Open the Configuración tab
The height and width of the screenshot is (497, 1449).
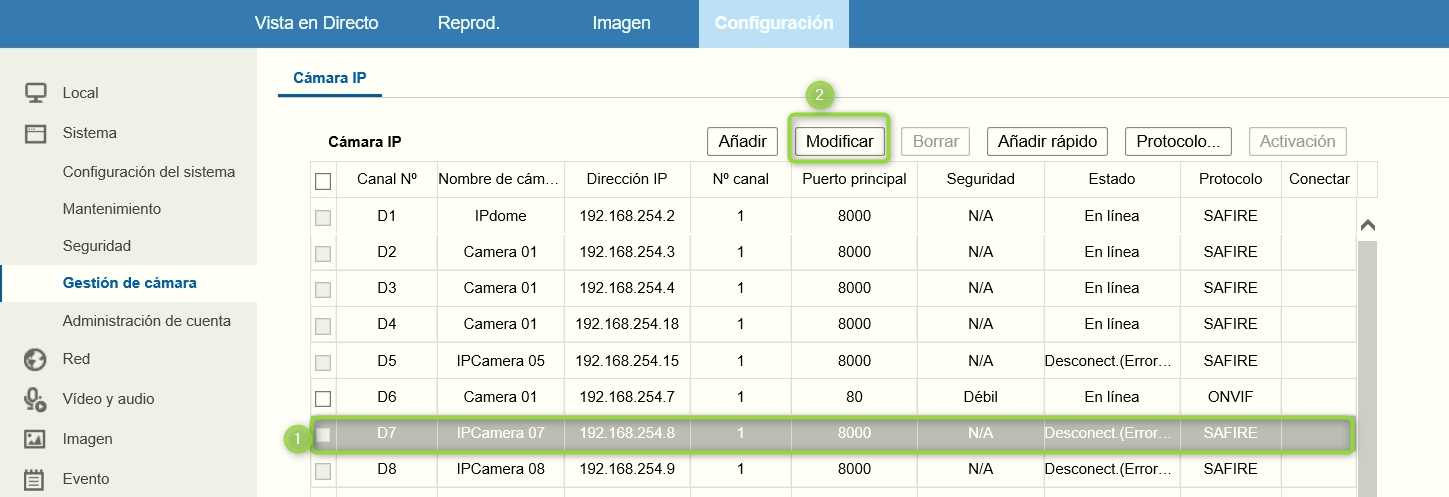click(x=774, y=23)
